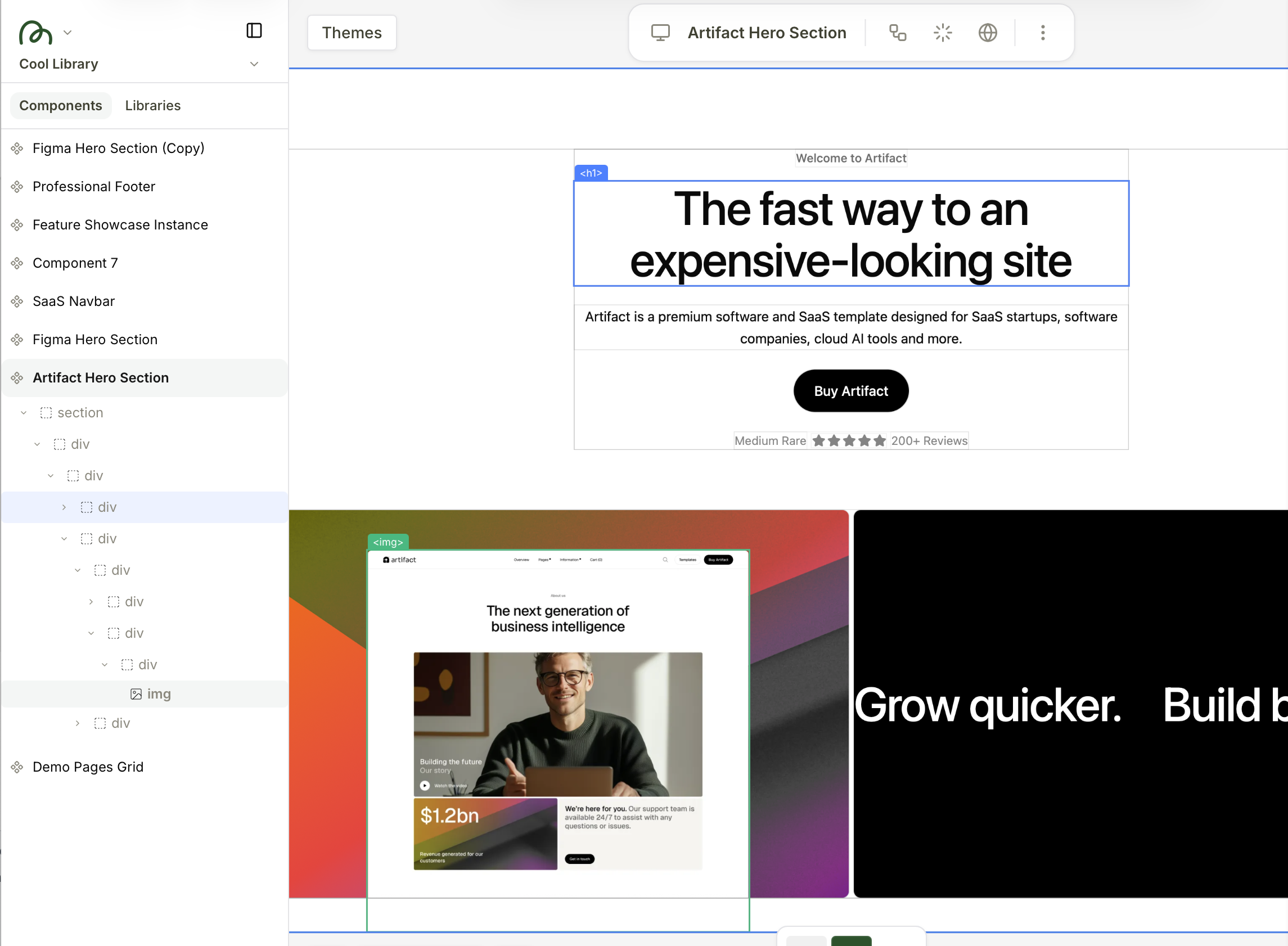Select the Components tab

click(x=61, y=105)
